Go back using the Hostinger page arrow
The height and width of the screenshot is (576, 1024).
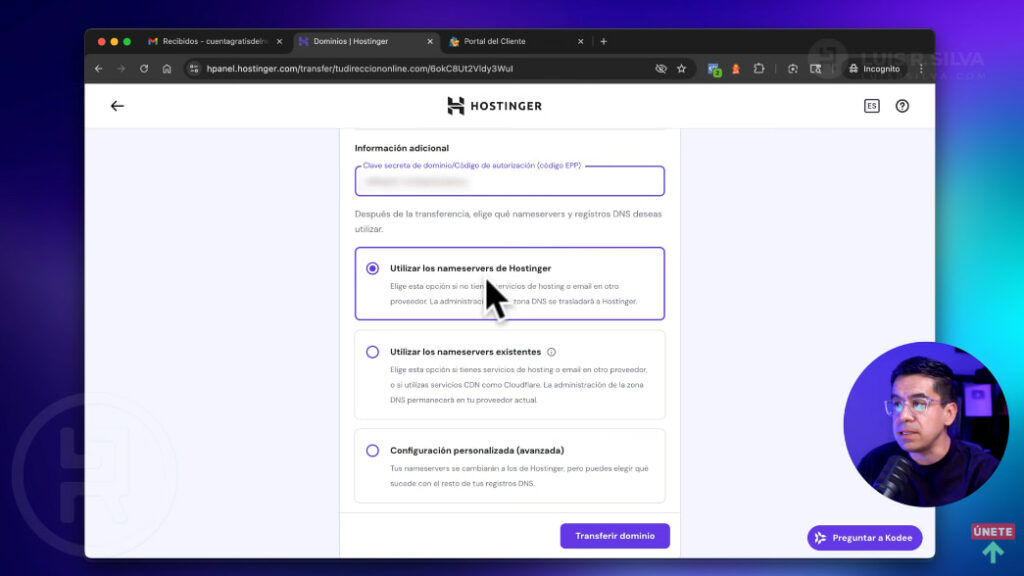pyautogui.click(x=117, y=106)
